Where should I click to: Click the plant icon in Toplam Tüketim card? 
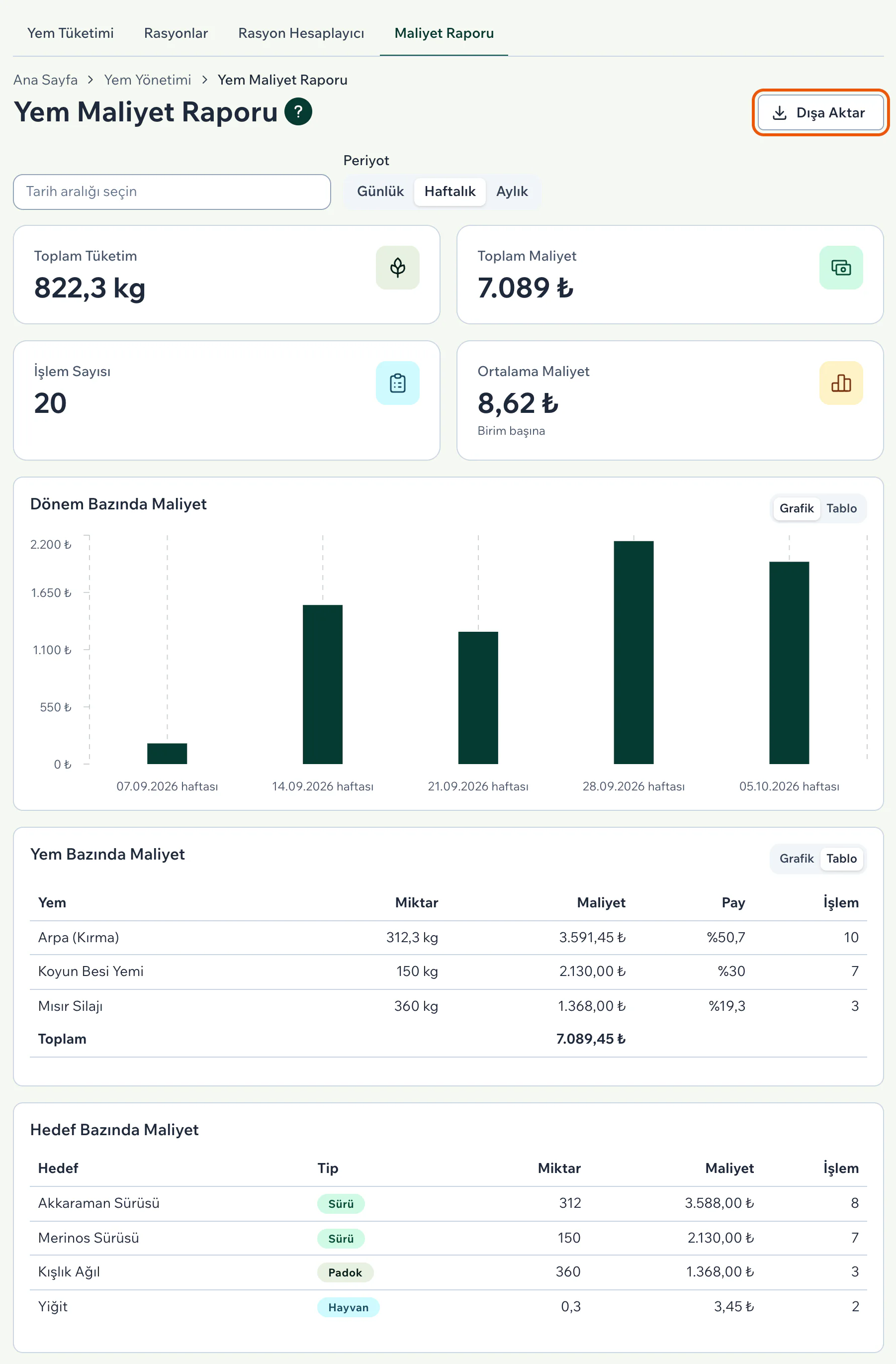tap(398, 268)
